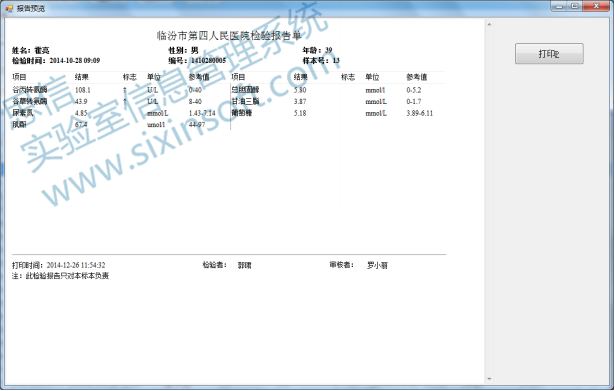Click the 打印 print button
The width and height of the screenshot is (615, 391).
[x=549, y=54]
